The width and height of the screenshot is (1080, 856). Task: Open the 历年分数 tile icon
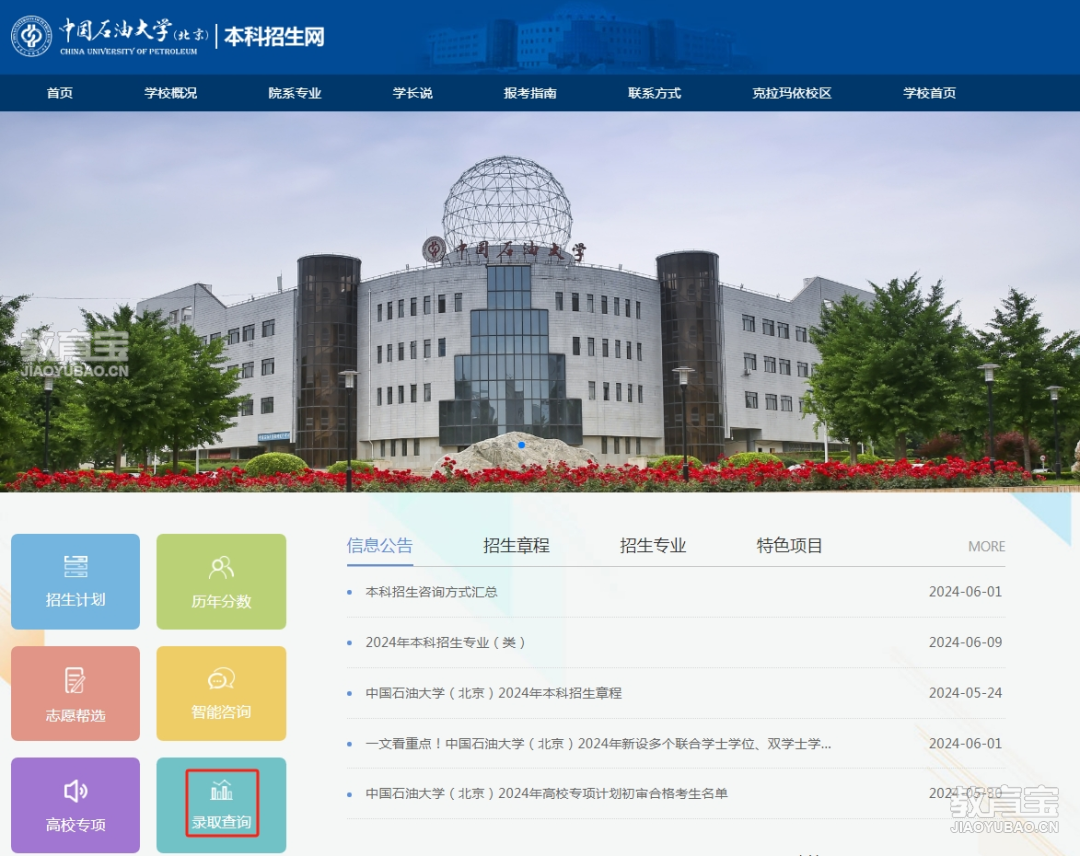tap(221, 568)
